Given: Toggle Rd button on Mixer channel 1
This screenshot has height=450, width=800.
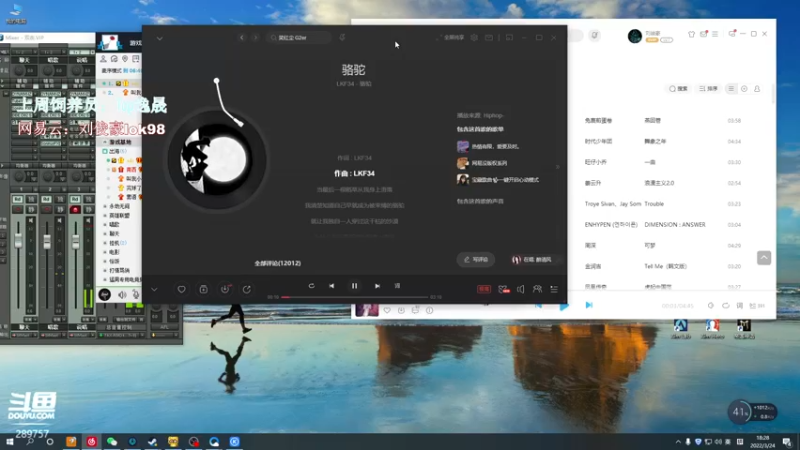Looking at the screenshot, I should point(18,199).
